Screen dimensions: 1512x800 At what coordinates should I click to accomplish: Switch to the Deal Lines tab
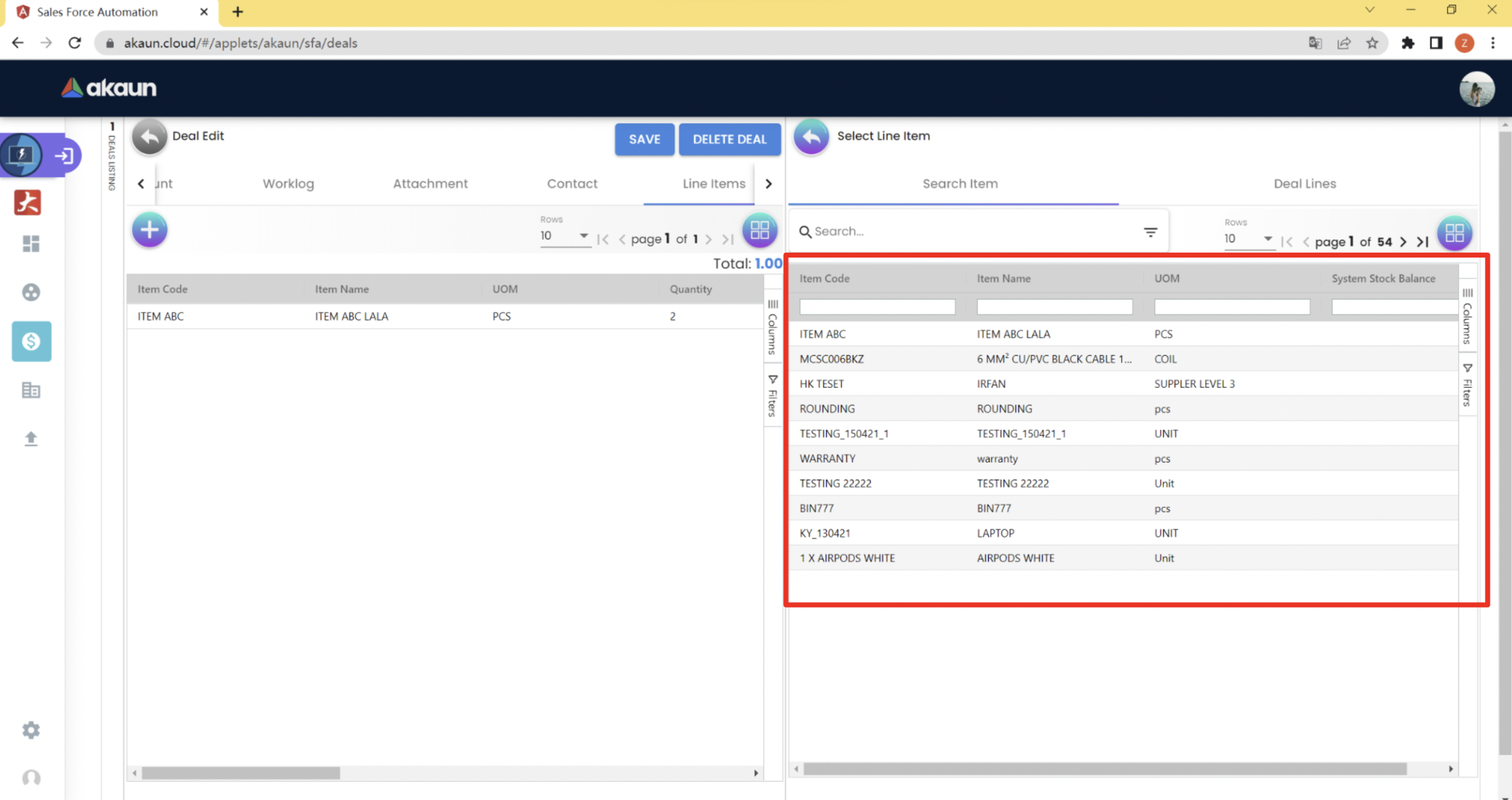pos(1304,184)
